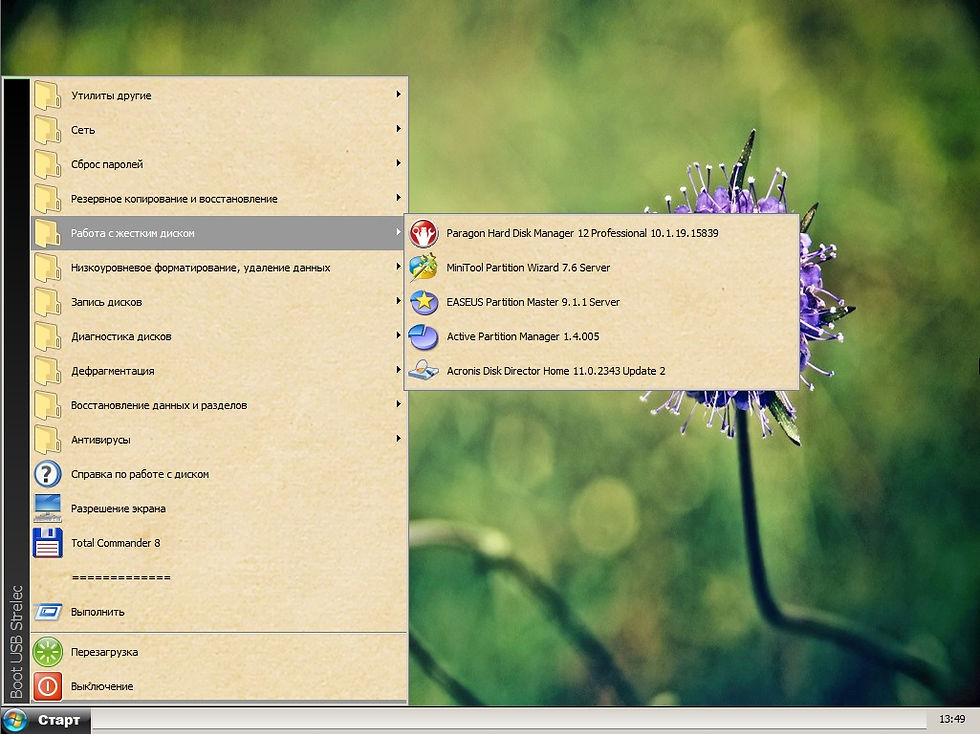Open Диагностика дисков menu entry
Viewport: 980px width, 734px height.
point(218,336)
